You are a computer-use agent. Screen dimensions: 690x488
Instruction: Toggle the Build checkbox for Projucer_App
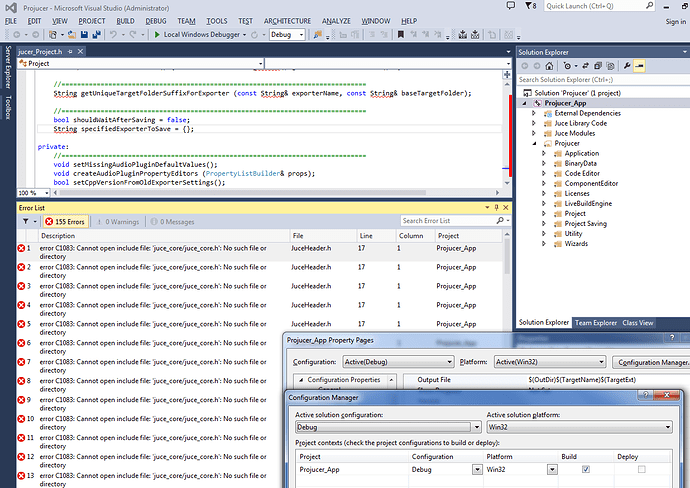(x=585, y=468)
